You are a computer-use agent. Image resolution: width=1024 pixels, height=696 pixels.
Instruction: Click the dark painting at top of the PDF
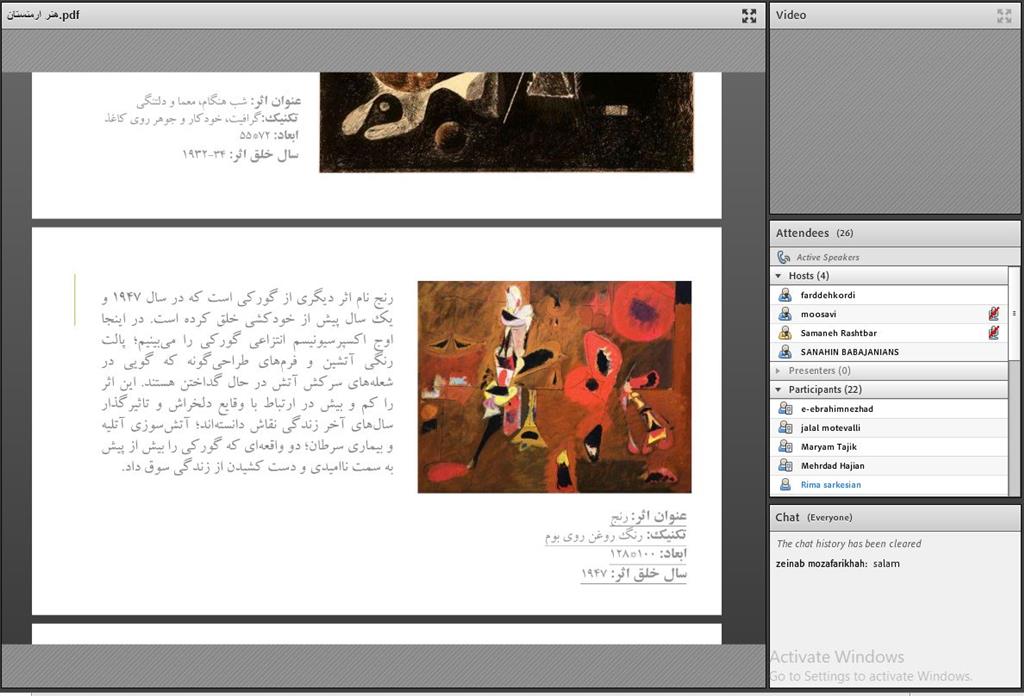coord(506,122)
